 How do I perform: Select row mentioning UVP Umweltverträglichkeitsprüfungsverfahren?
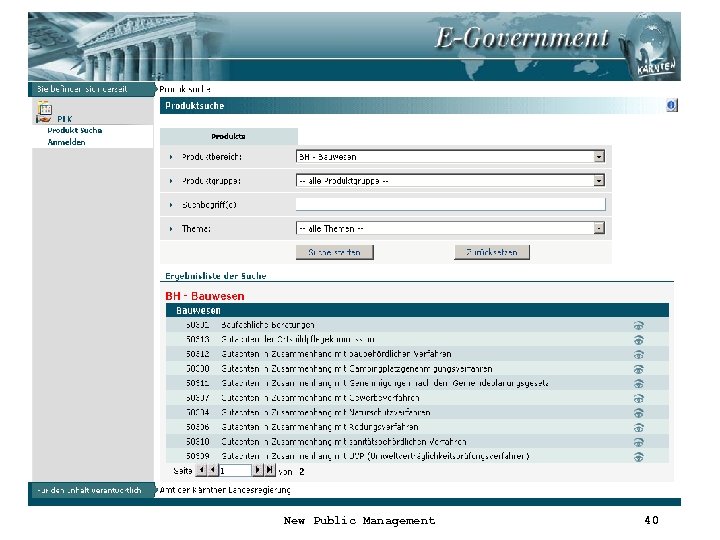coord(417,456)
